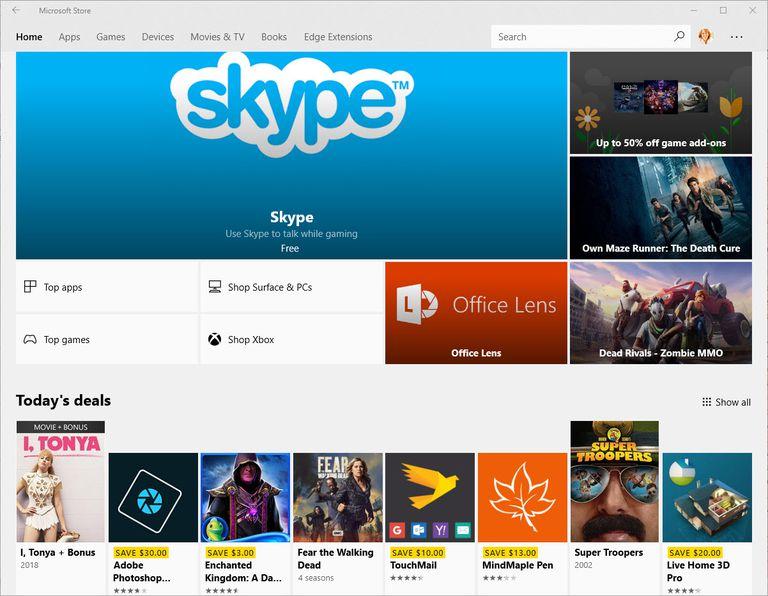
Task: Click the Xbox logo icon
Action: 215,339
